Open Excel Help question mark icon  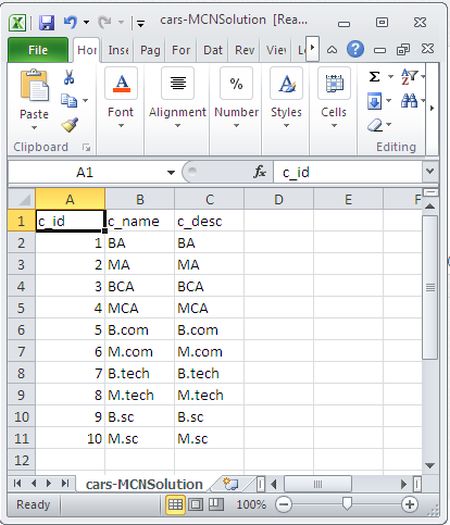point(355,49)
